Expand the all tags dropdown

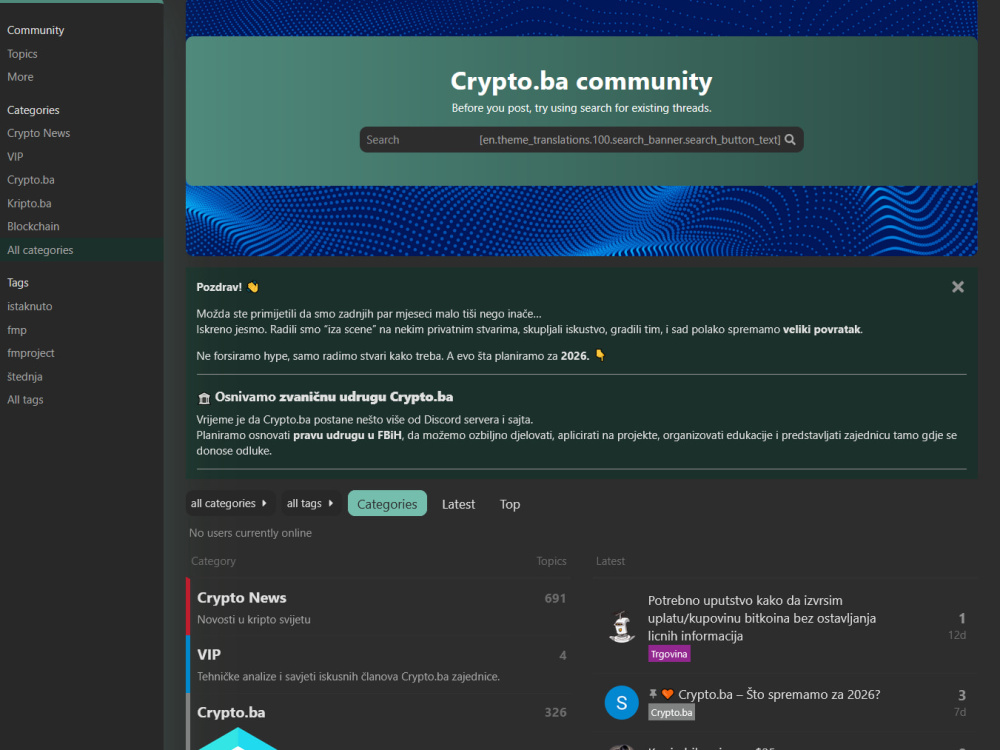[x=311, y=503]
